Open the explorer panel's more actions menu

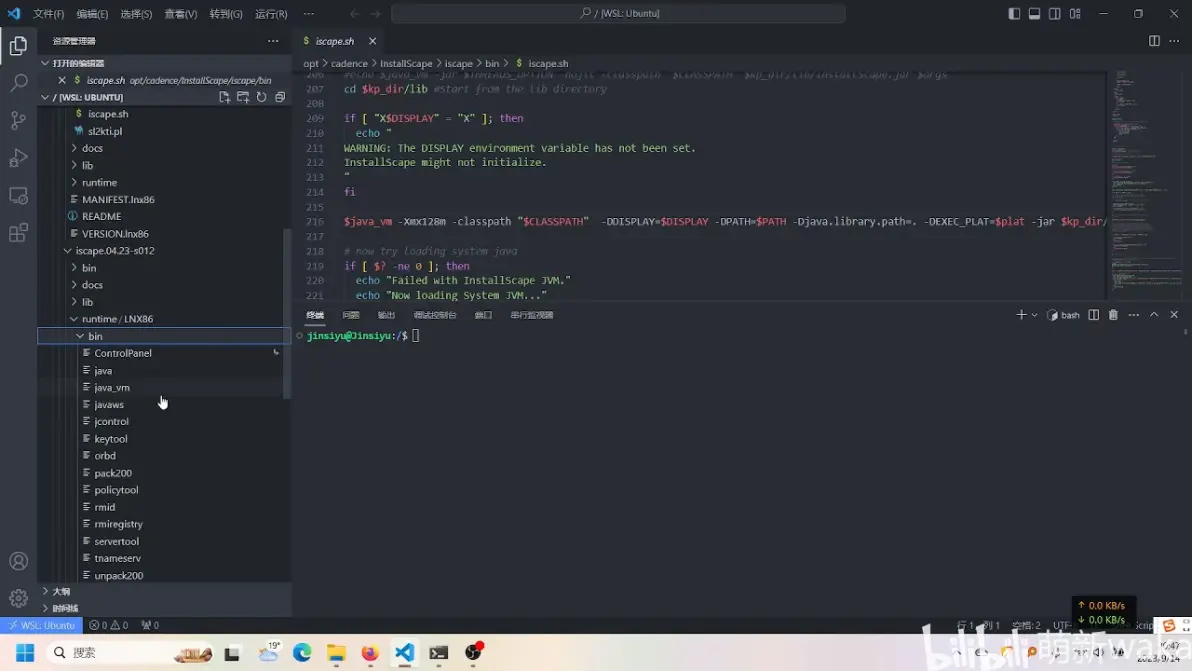click(x=273, y=41)
